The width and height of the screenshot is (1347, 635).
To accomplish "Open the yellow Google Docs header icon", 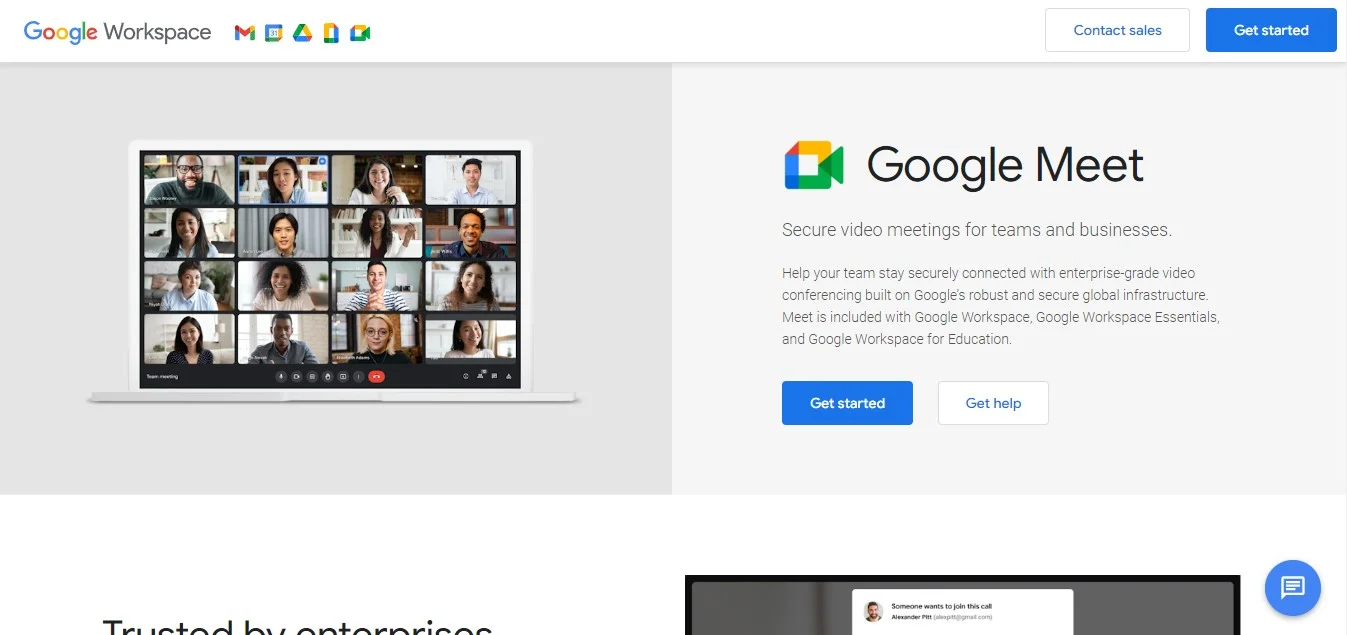I will point(331,33).
